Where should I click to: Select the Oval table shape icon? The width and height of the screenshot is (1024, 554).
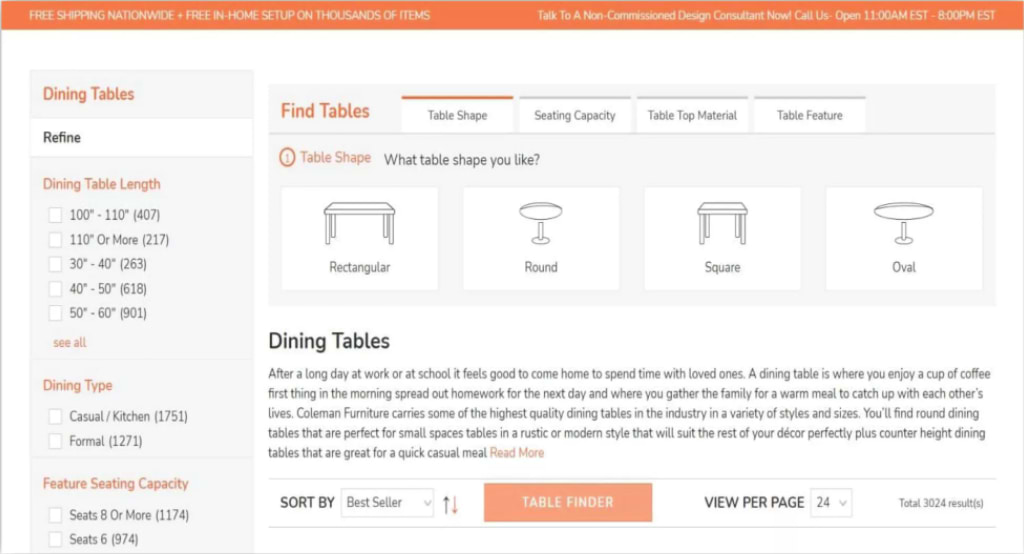click(x=903, y=223)
